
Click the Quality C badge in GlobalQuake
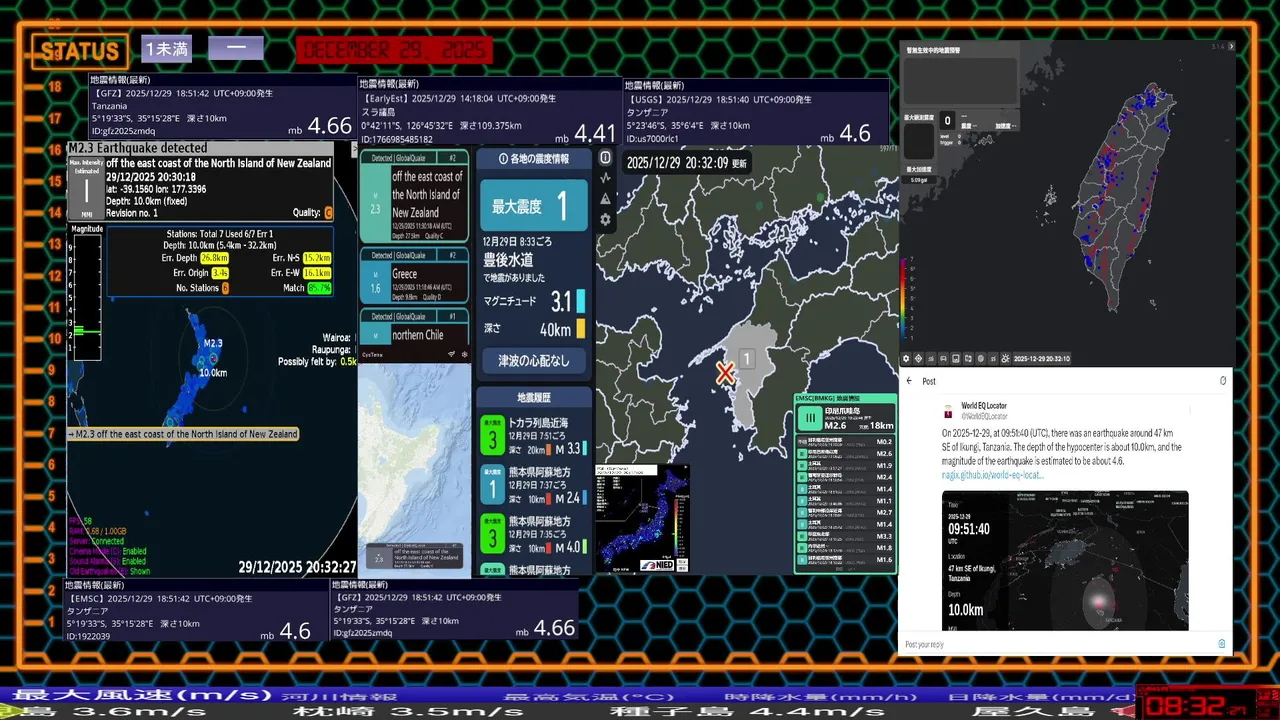[x=328, y=212]
